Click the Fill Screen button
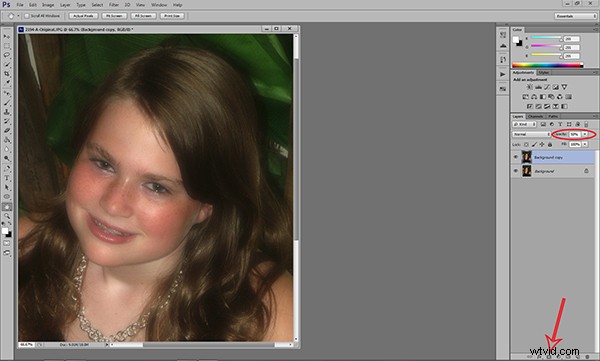The image size is (600, 361). (x=143, y=16)
